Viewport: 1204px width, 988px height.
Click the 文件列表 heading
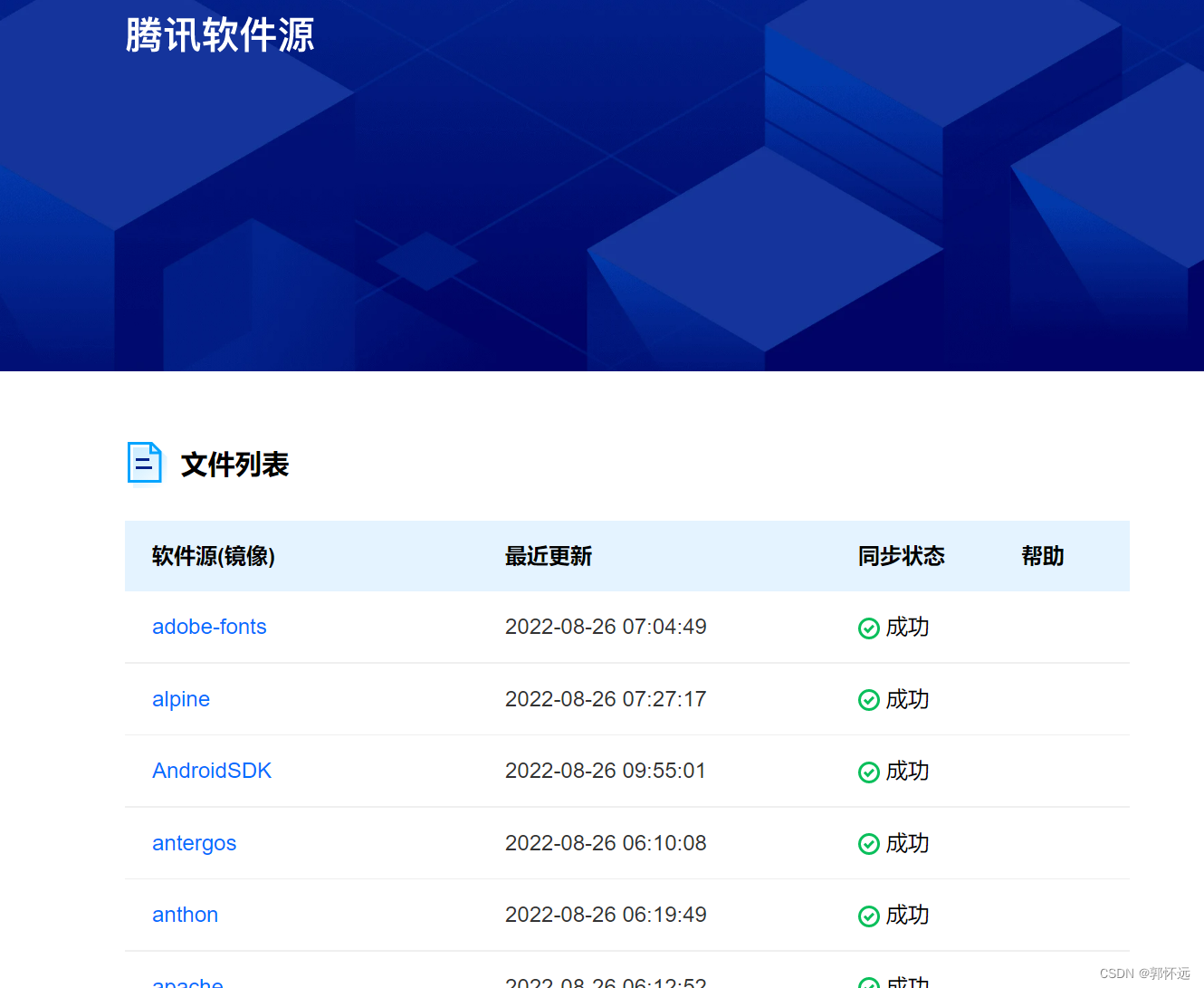[234, 465]
